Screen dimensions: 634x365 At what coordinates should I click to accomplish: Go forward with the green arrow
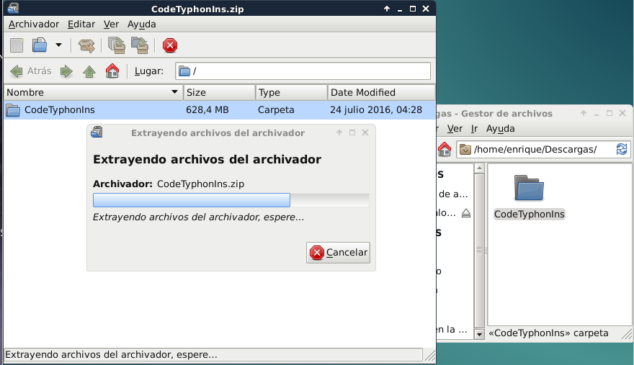(66, 72)
